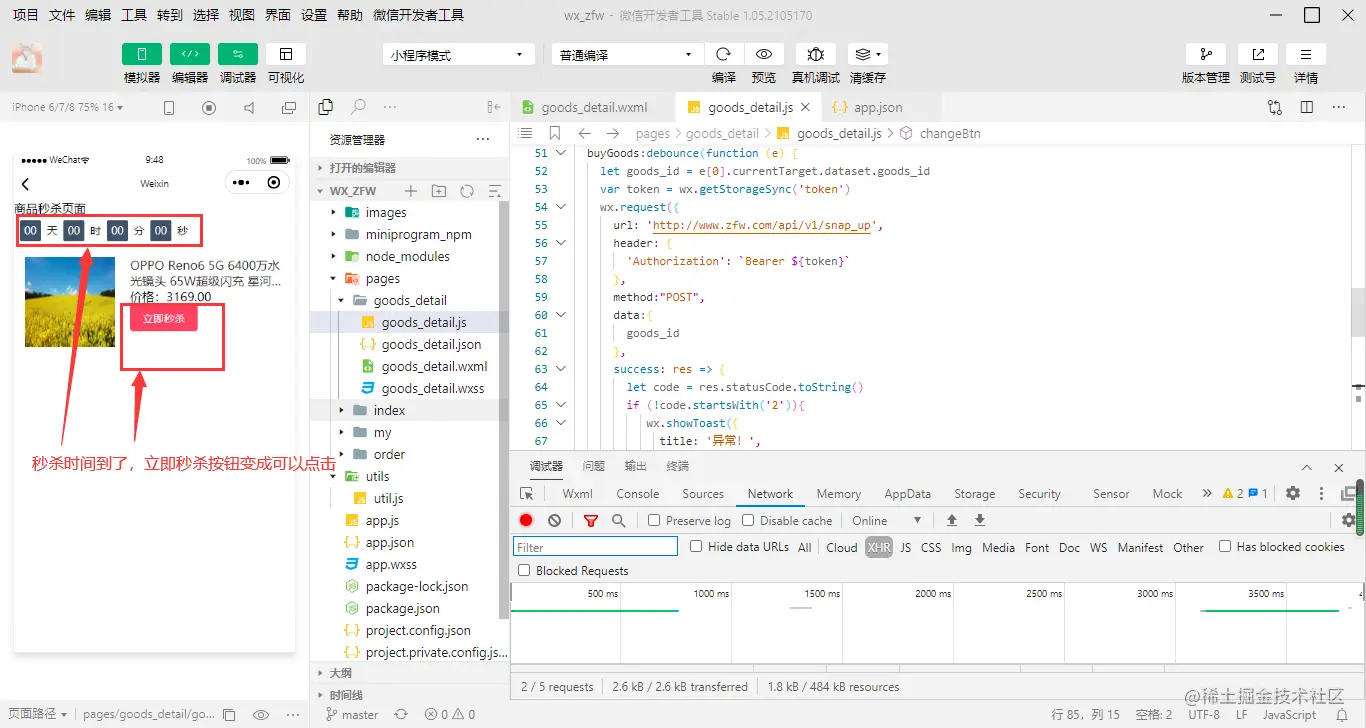1366x728 pixels.
Task: Toggle the network filter funnel icon
Action: 590,520
